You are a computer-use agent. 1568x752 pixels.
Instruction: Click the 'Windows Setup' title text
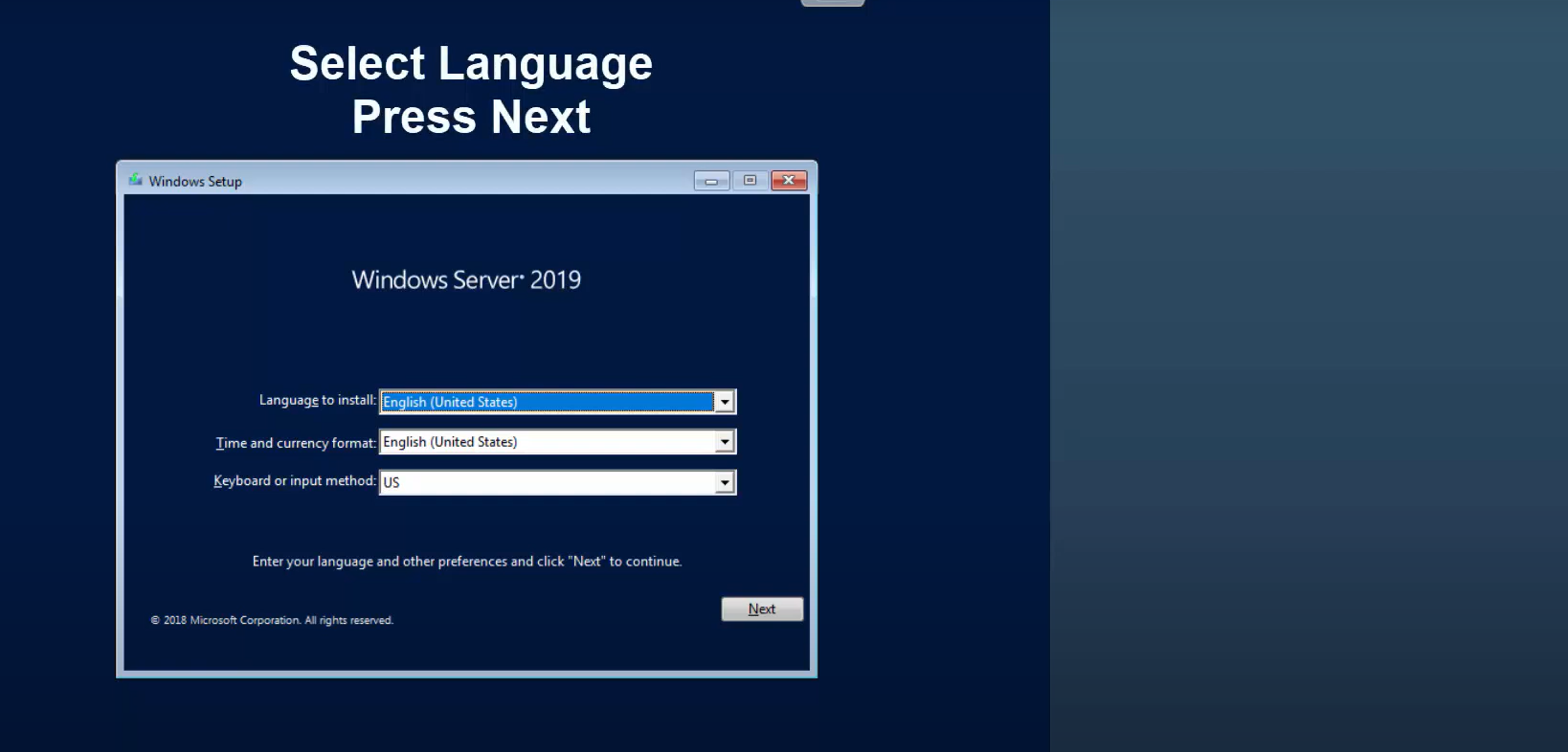(x=195, y=181)
